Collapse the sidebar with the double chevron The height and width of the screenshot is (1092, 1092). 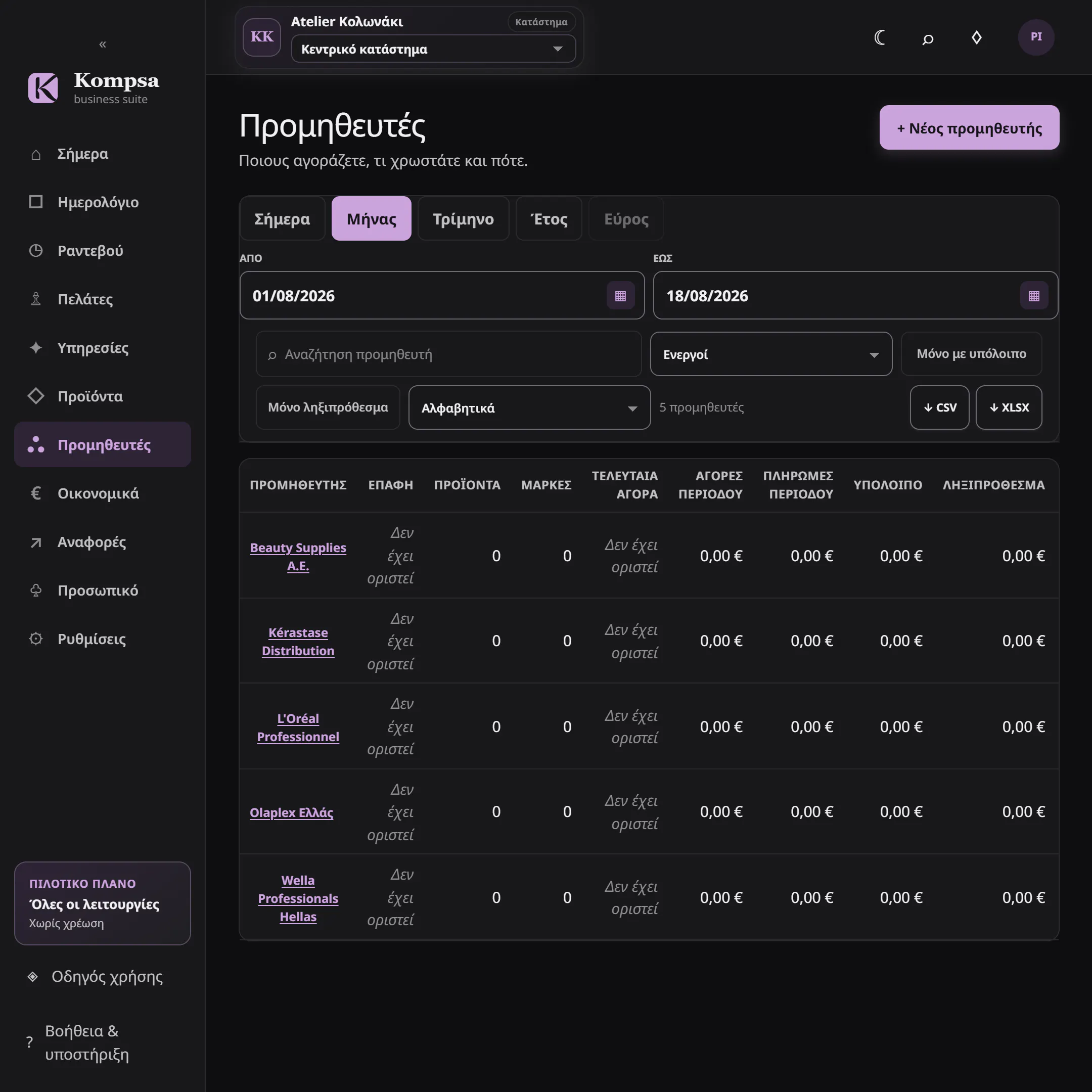point(102,44)
